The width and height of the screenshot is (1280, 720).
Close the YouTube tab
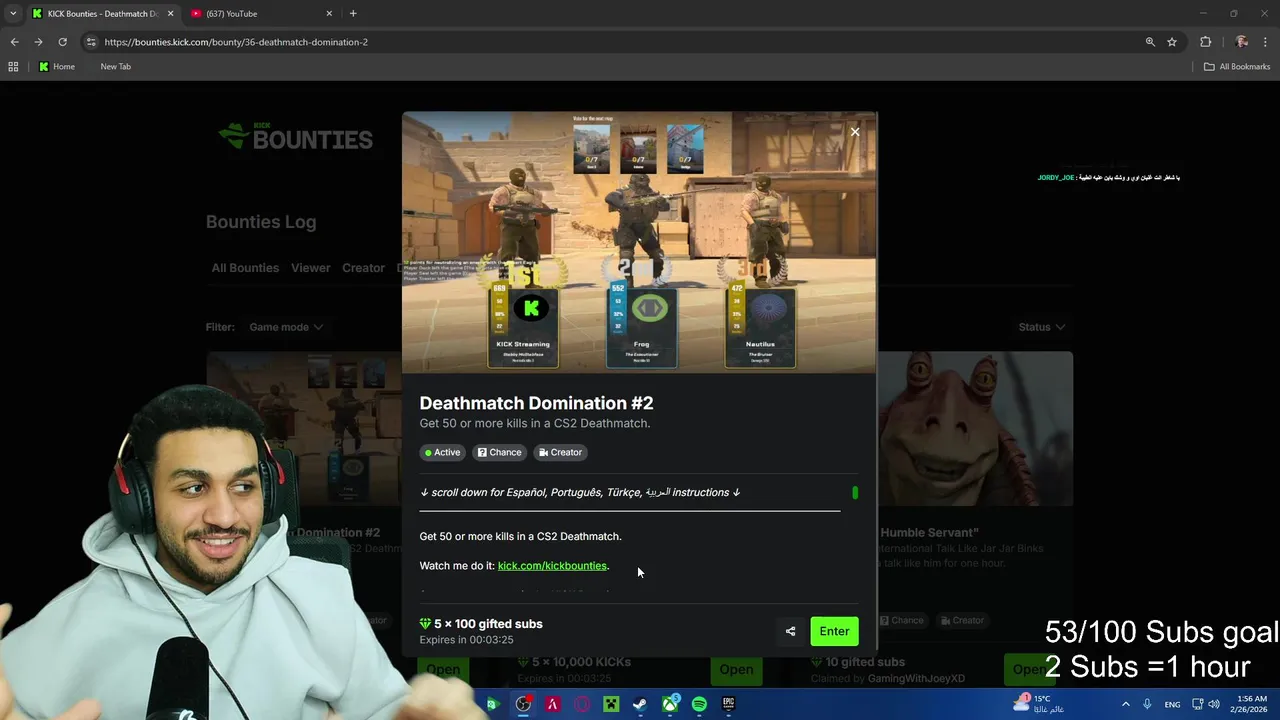coord(329,14)
